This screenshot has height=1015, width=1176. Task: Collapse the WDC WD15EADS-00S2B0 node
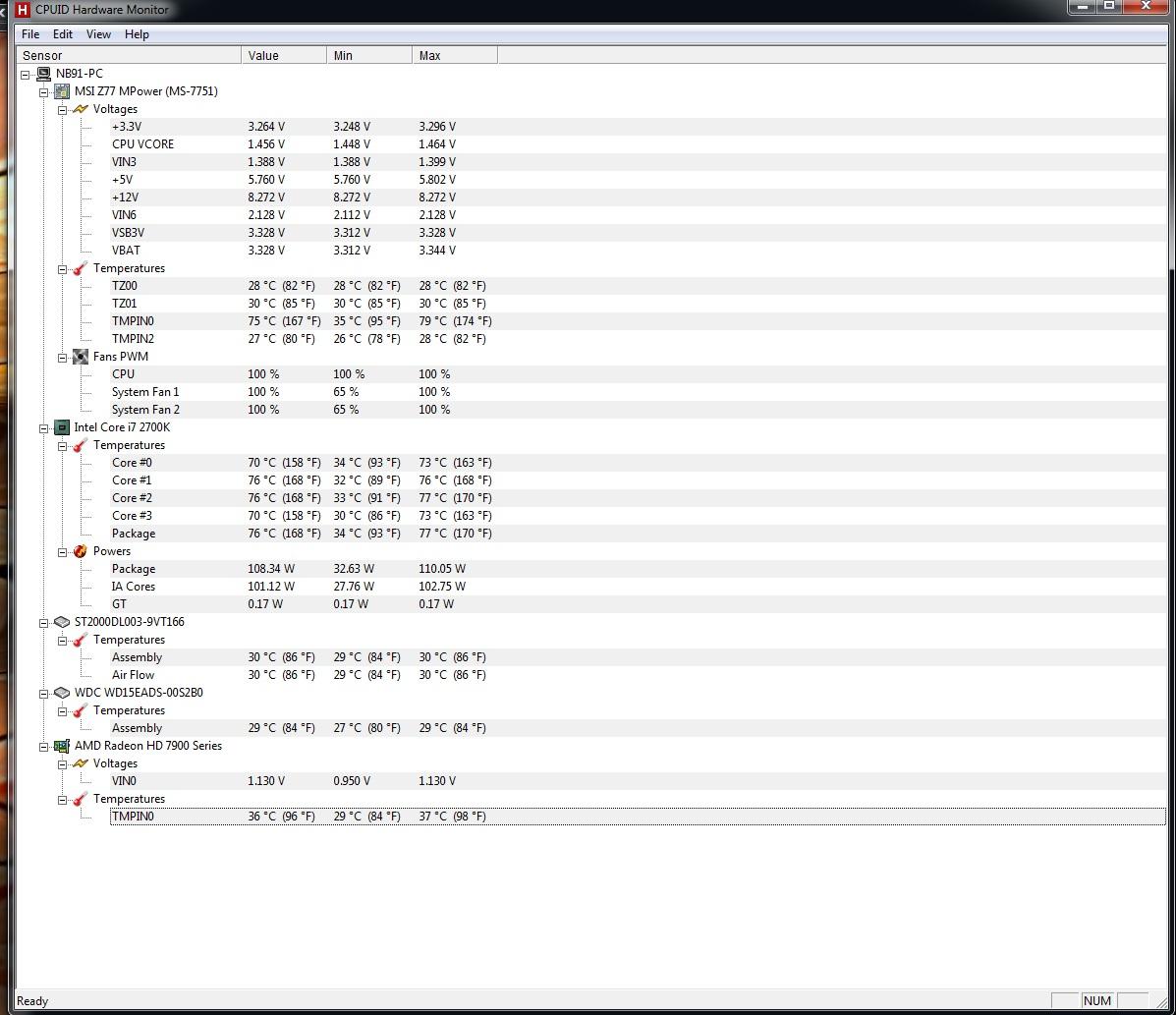point(44,694)
